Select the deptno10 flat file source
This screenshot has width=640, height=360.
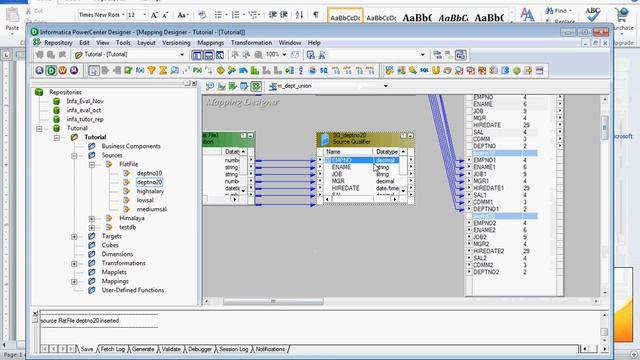149,173
